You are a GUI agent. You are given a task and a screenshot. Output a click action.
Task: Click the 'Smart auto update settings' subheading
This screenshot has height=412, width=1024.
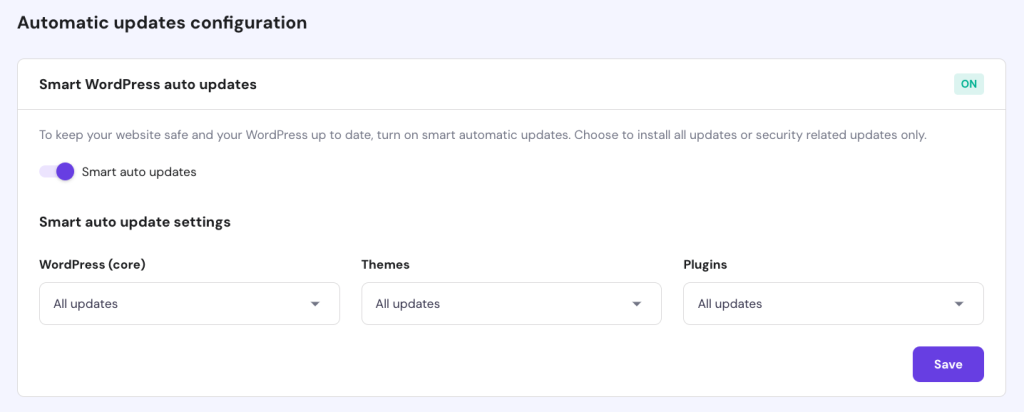tap(135, 222)
